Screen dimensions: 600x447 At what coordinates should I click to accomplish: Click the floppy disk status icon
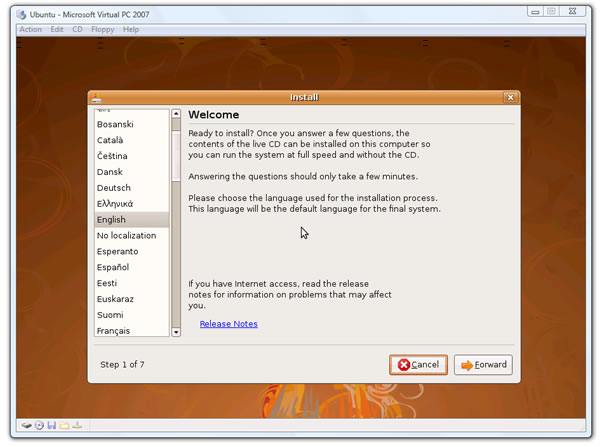[51, 425]
